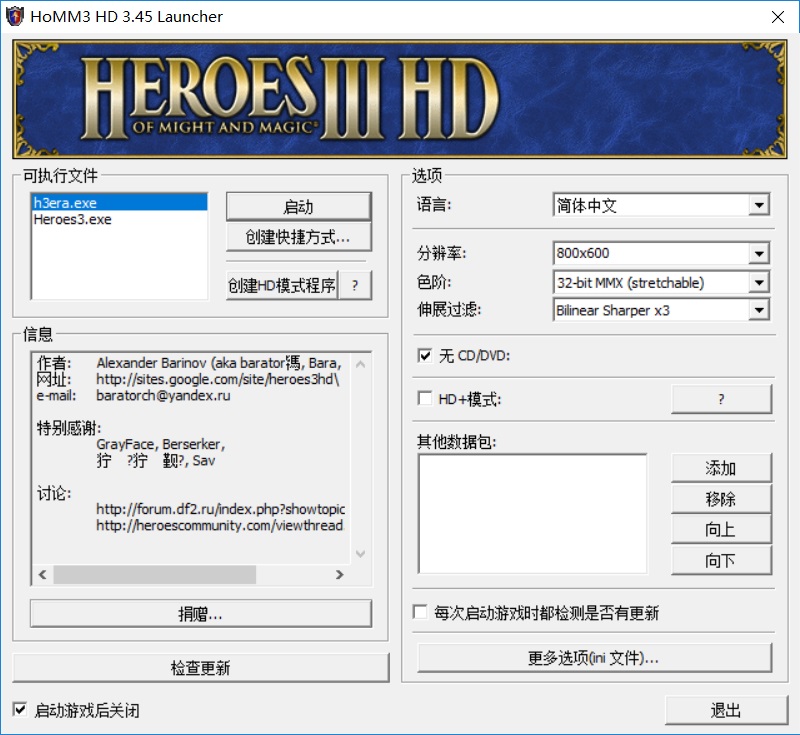Open the 语言 language dropdown
Viewport: 800px width, 735px height.
[759, 205]
